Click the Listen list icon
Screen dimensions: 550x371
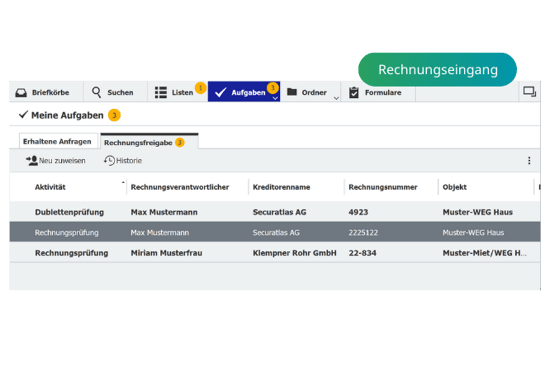161,93
